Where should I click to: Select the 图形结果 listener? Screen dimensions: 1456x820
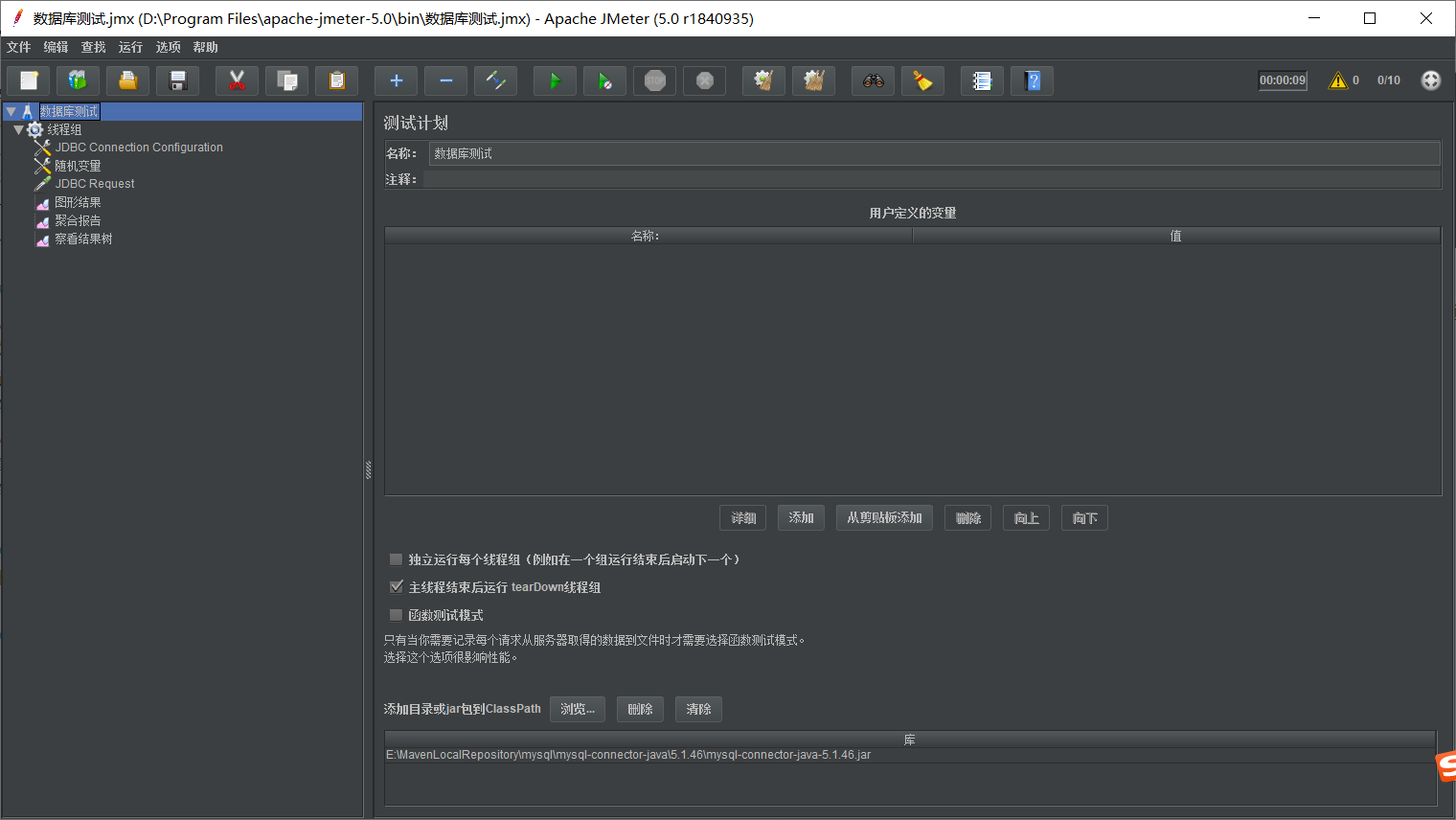(78, 202)
